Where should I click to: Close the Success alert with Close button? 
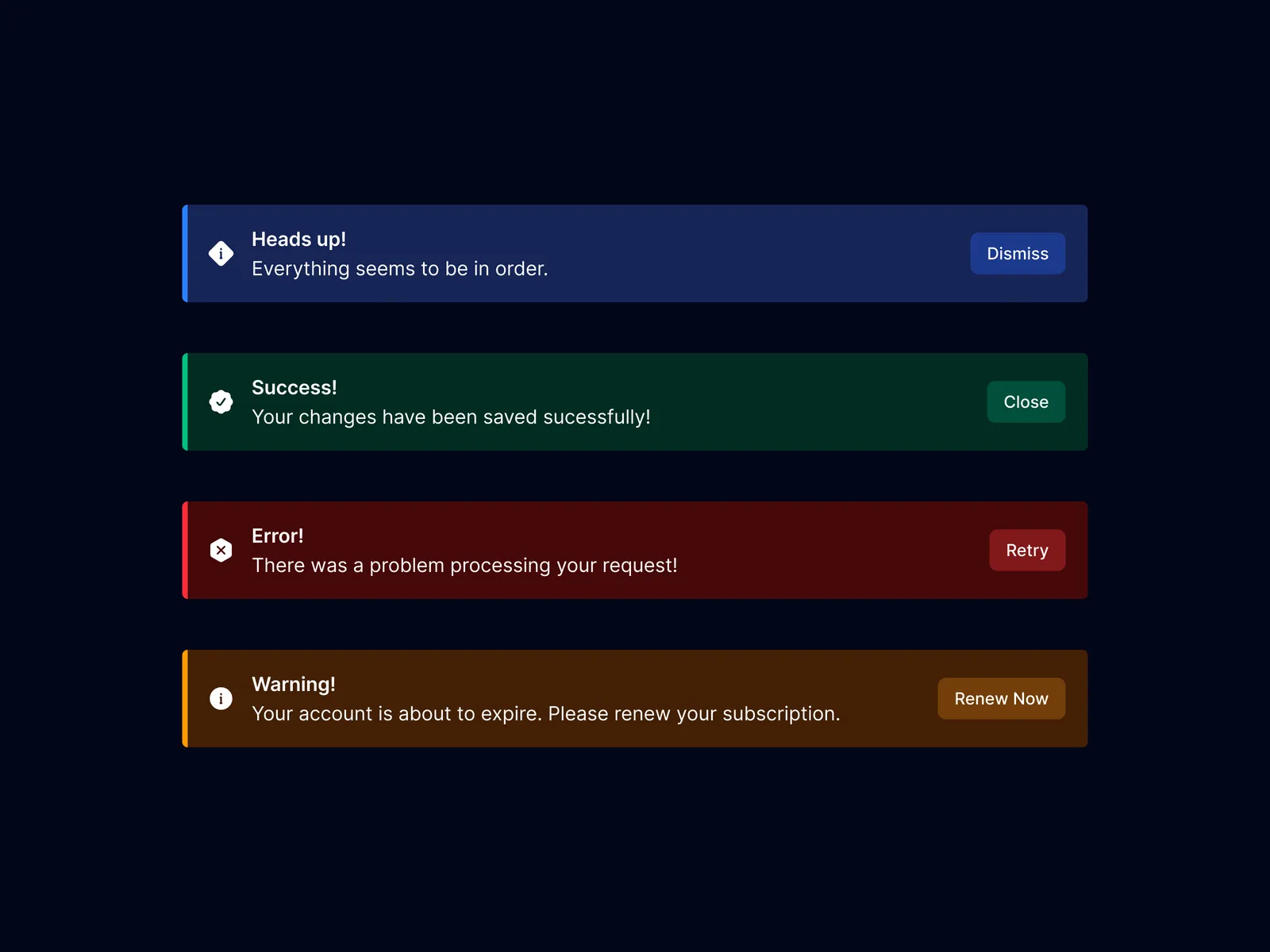click(x=1026, y=402)
